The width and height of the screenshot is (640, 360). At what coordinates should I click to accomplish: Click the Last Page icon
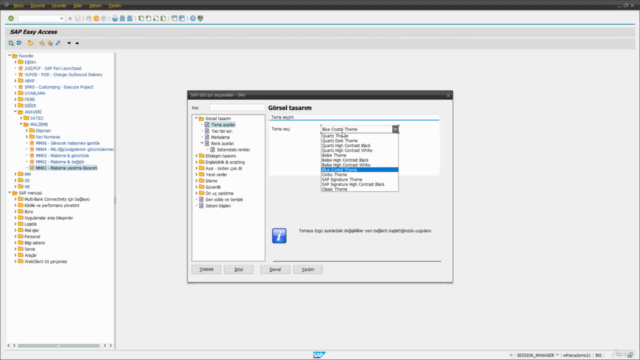coord(163,18)
